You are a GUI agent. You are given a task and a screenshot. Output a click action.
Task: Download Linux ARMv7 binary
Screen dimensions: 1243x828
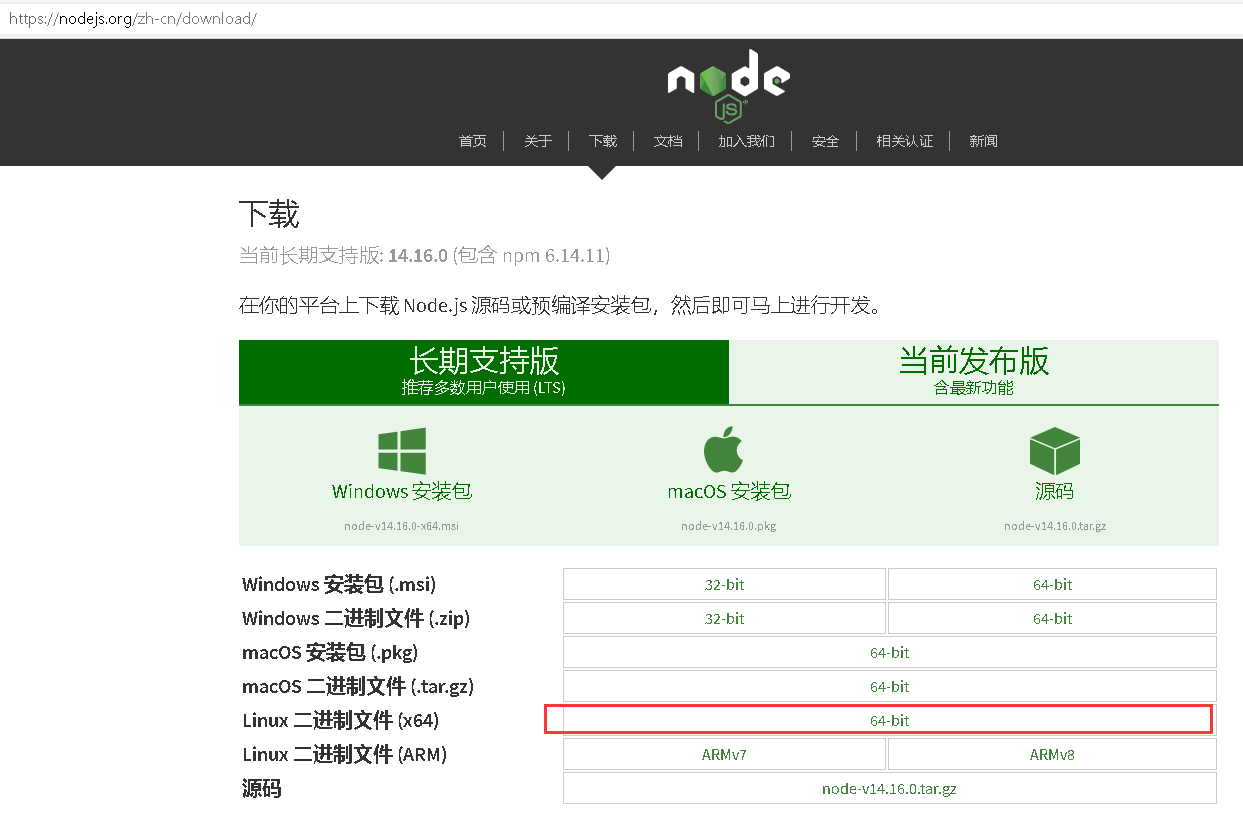click(724, 754)
